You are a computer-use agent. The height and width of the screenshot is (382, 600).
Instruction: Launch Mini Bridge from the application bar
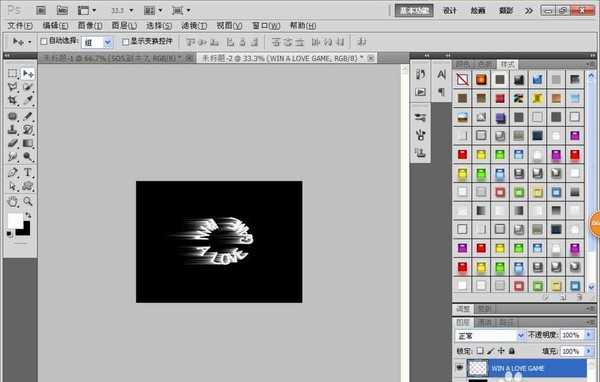click(62, 10)
